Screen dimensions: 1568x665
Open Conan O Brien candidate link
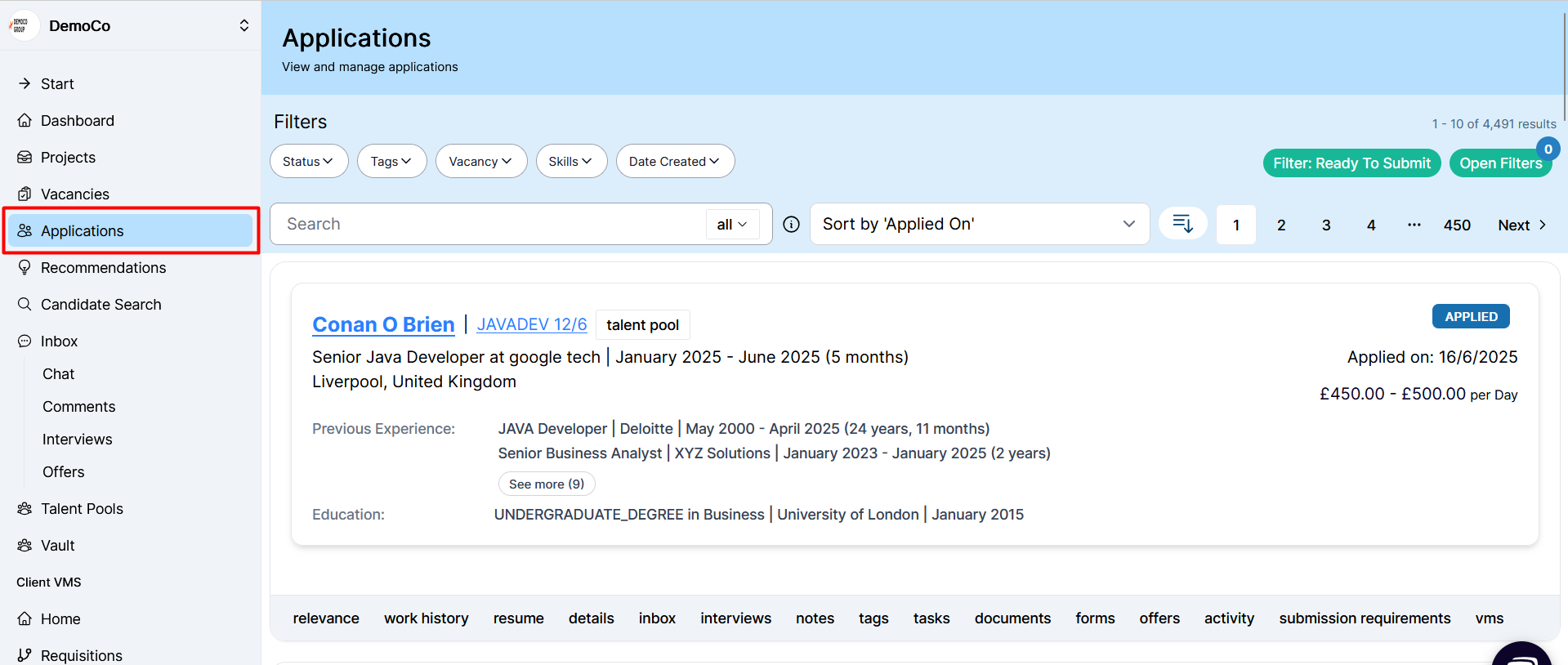(383, 324)
